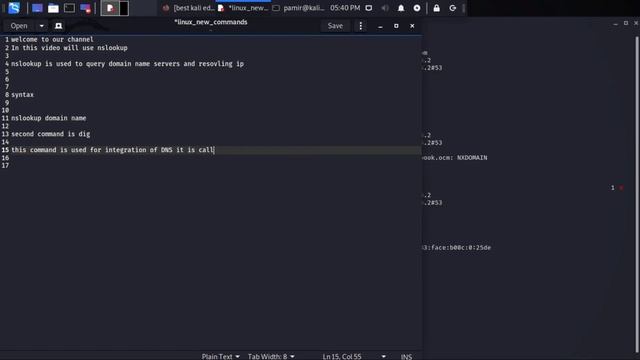Open the editor's three-dot menu

[x=360, y=26]
